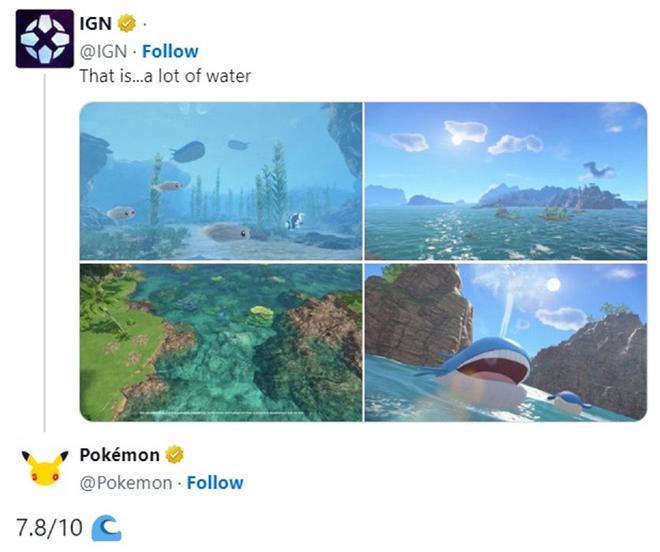Click Pokémon's gold verified badge

click(x=174, y=455)
